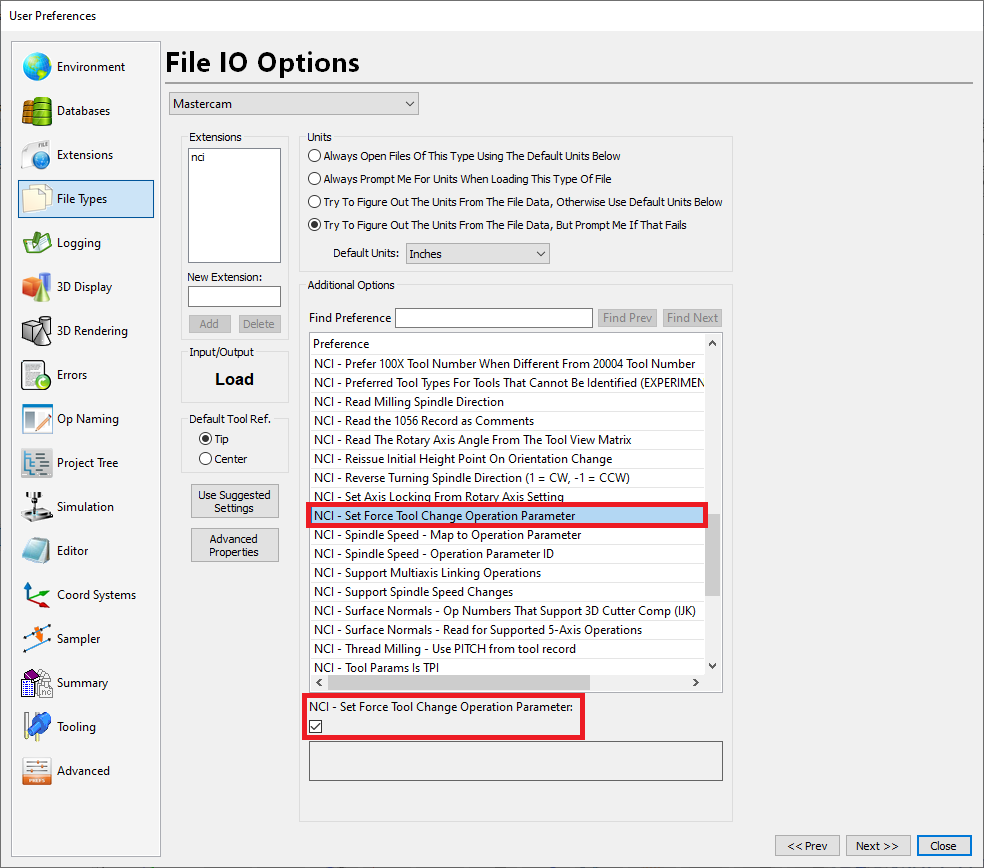Click the Use Suggested Settings button
984x868 pixels.
click(x=234, y=501)
